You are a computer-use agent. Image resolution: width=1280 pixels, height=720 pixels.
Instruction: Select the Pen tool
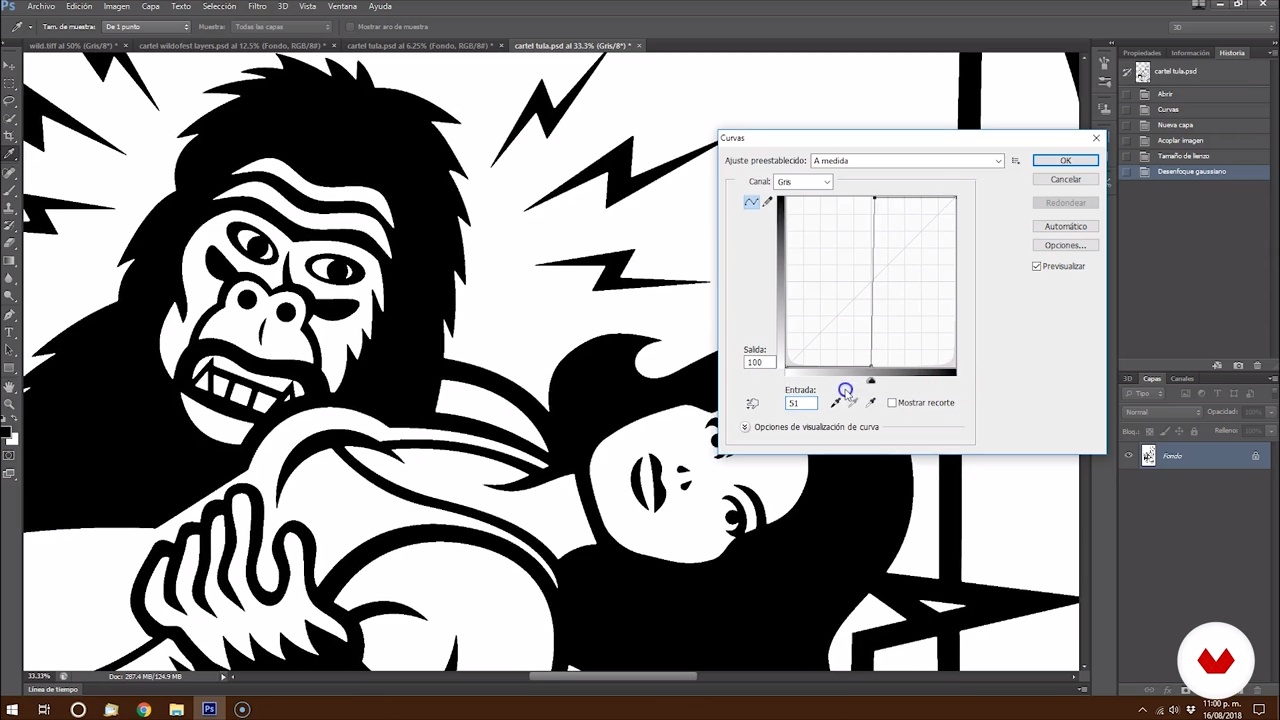click(x=9, y=314)
